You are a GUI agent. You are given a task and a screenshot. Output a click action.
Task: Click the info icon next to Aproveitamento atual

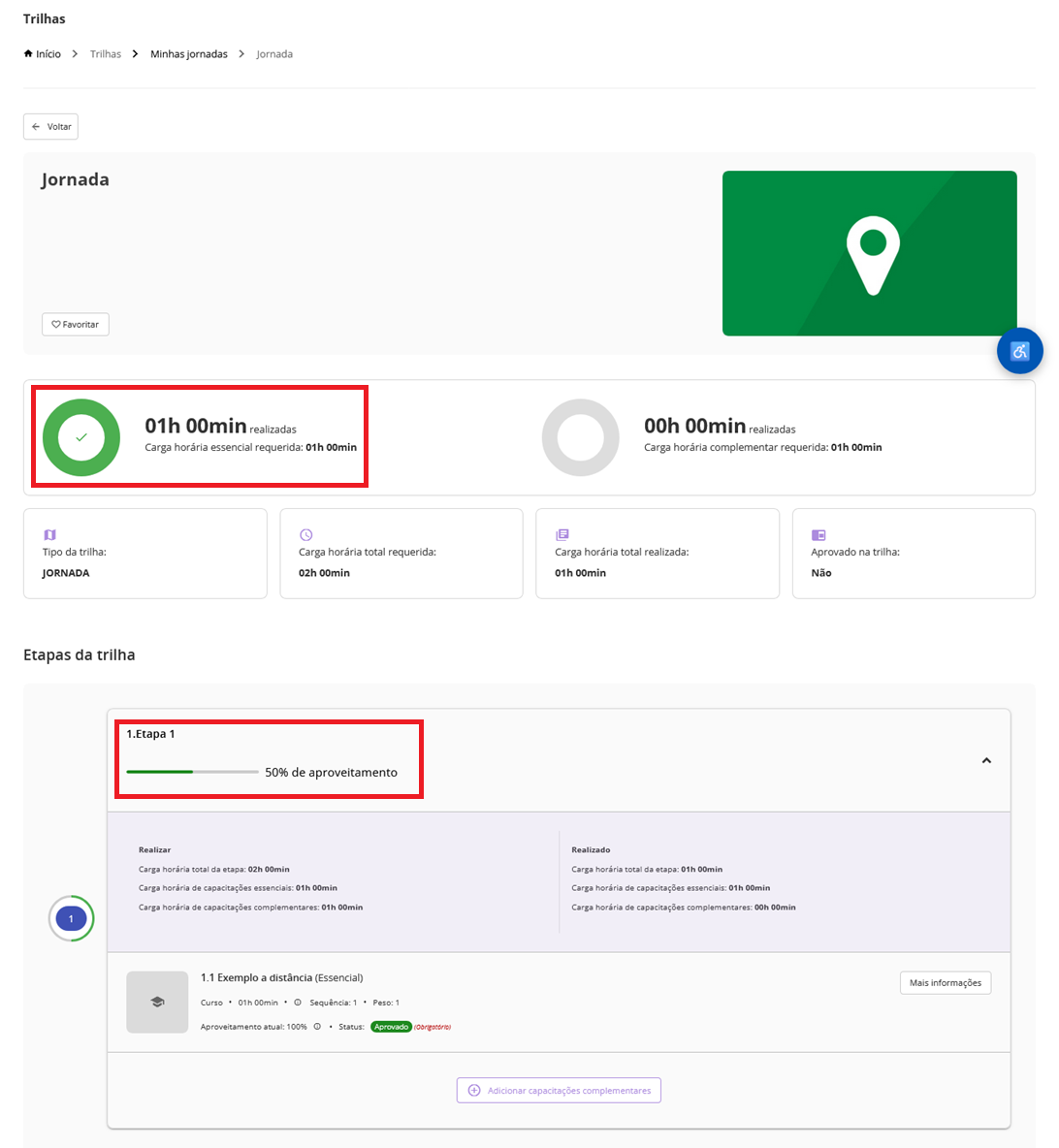(317, 1027)
